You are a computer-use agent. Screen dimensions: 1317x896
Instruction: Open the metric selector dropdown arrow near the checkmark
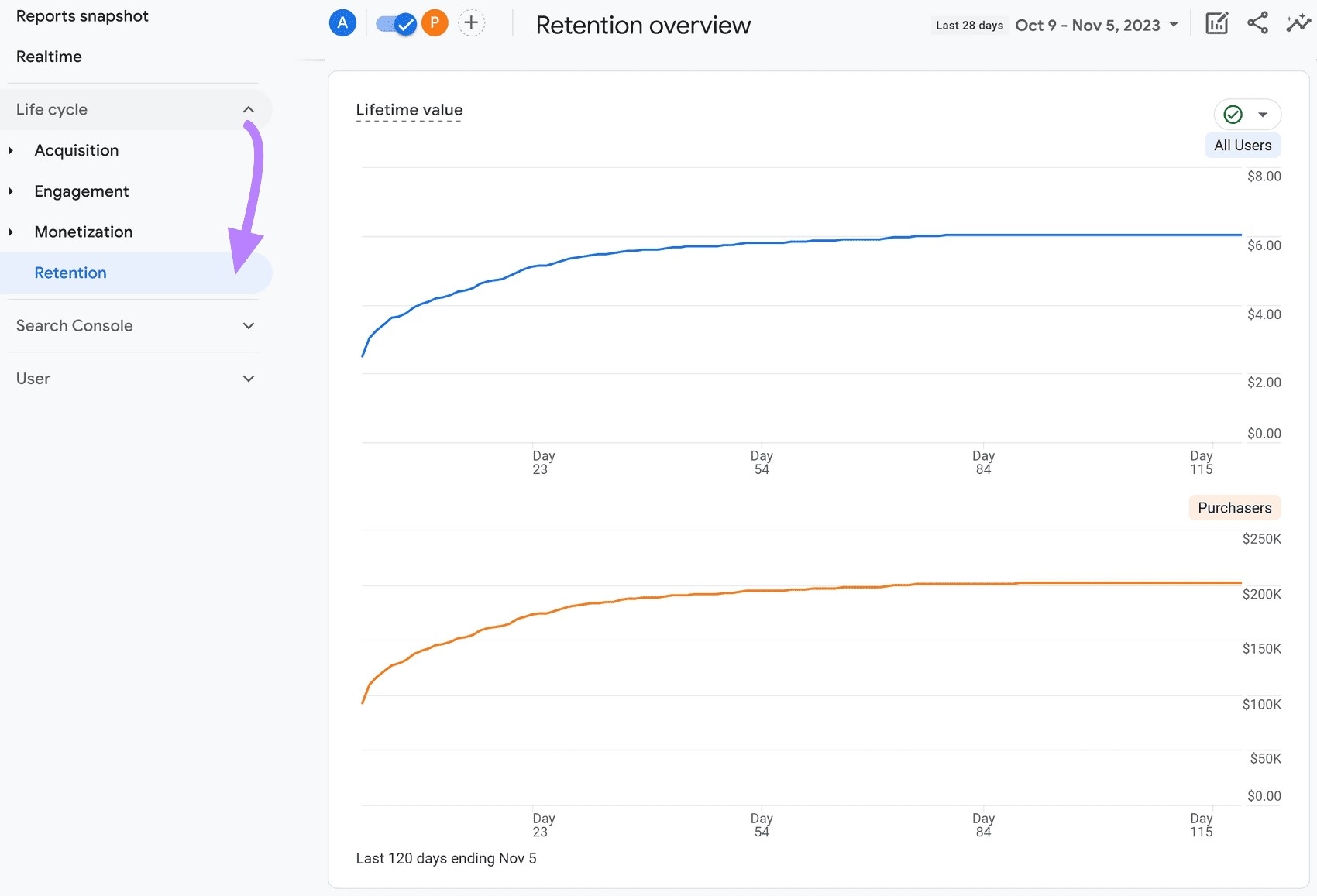(1263, 114)
